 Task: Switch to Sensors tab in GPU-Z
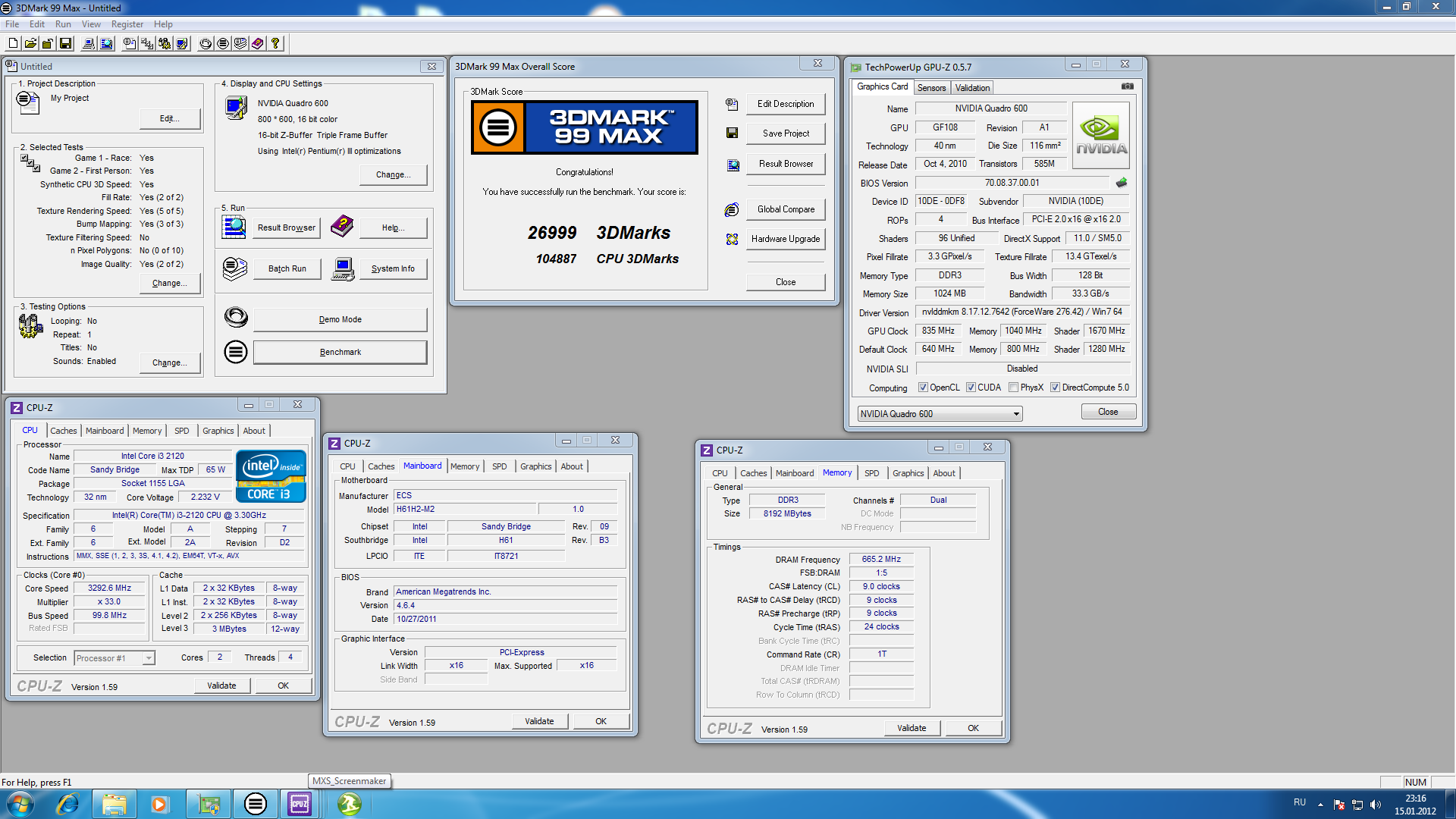pos(931,88)
